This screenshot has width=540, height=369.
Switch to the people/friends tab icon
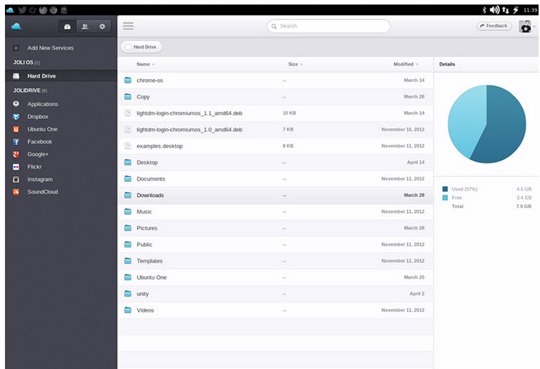85,27
